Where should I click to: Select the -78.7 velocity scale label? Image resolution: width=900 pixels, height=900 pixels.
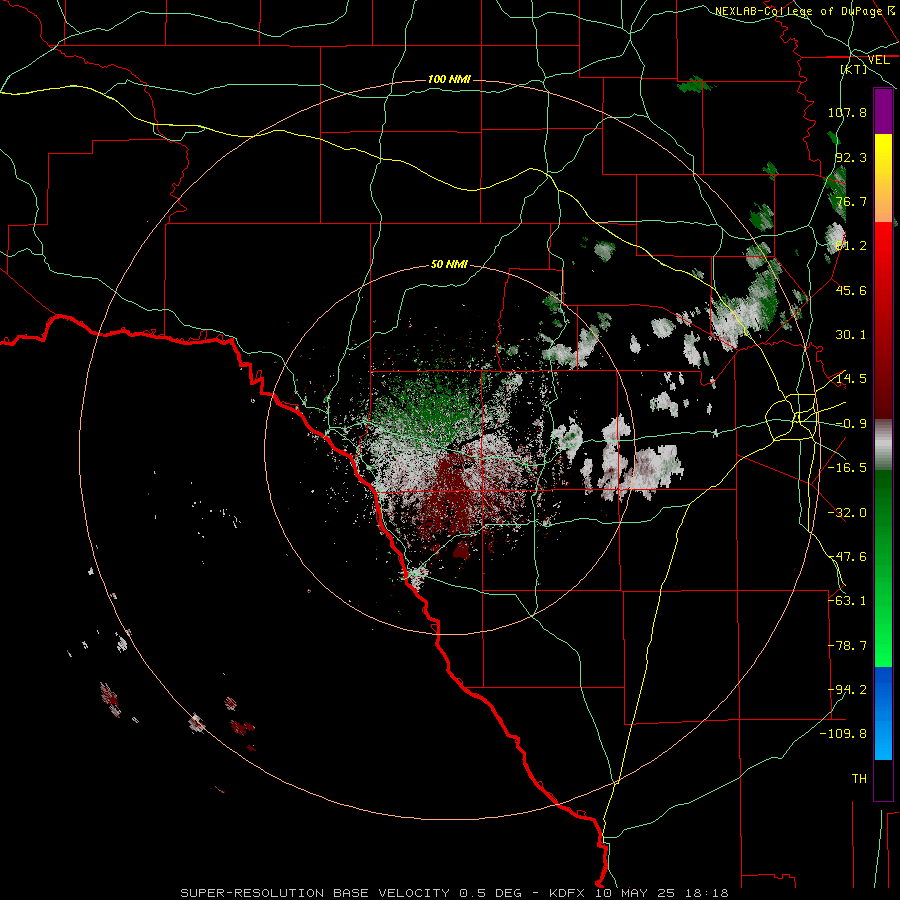[847, 646]
